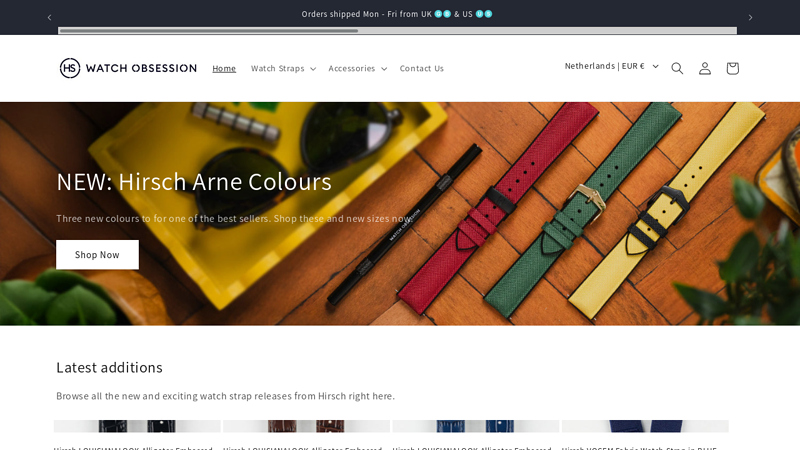
Task: Open the blue fabric watch strap thumbnail
Action: click(x=645, y=427)
